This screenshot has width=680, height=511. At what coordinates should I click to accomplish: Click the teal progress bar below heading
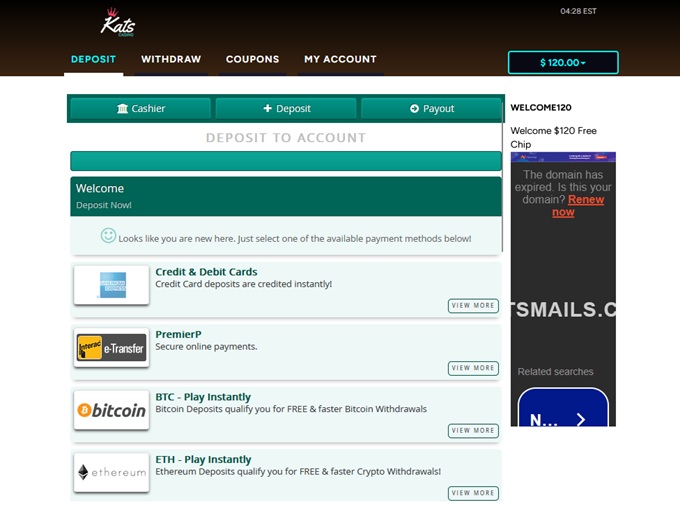coord(286,161)
